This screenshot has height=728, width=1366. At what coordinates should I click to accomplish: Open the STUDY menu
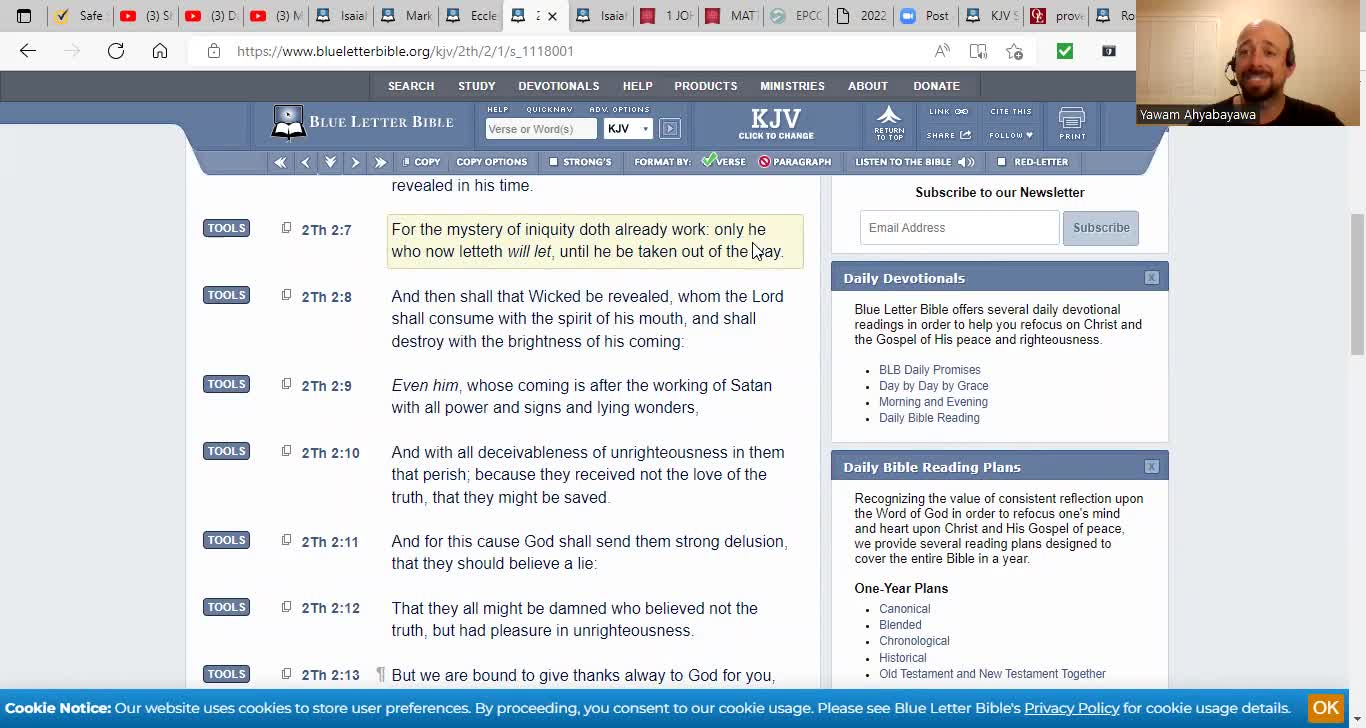click(x=477, y=86)
